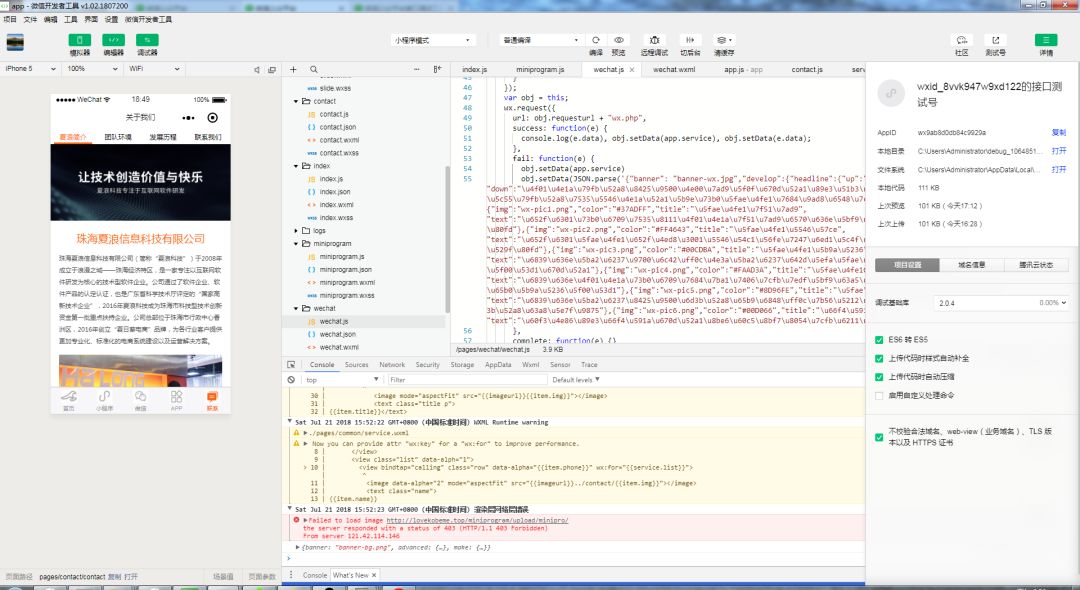The image size is (1080, 590).
Task: Open the iPhone 5 device dropdown
Action: pos(30,69)
